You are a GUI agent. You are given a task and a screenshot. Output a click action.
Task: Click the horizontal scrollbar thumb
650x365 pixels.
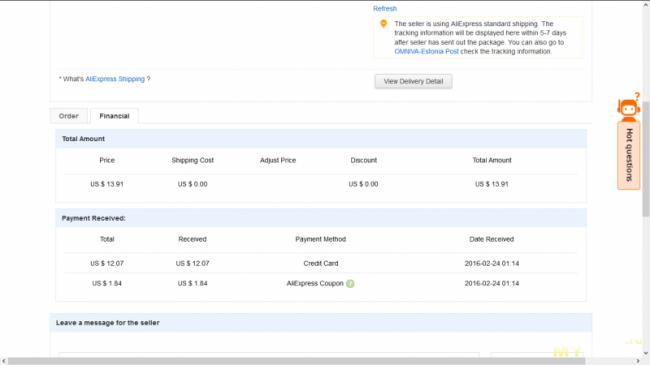(296, 361)
